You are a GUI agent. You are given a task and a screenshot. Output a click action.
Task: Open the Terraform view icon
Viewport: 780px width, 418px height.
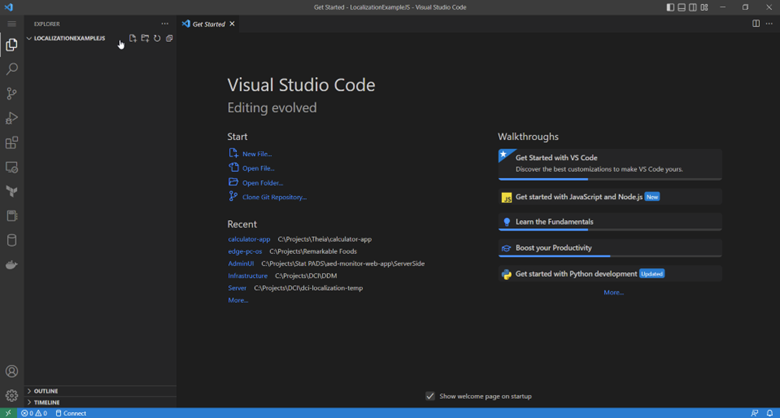point(11,192)
